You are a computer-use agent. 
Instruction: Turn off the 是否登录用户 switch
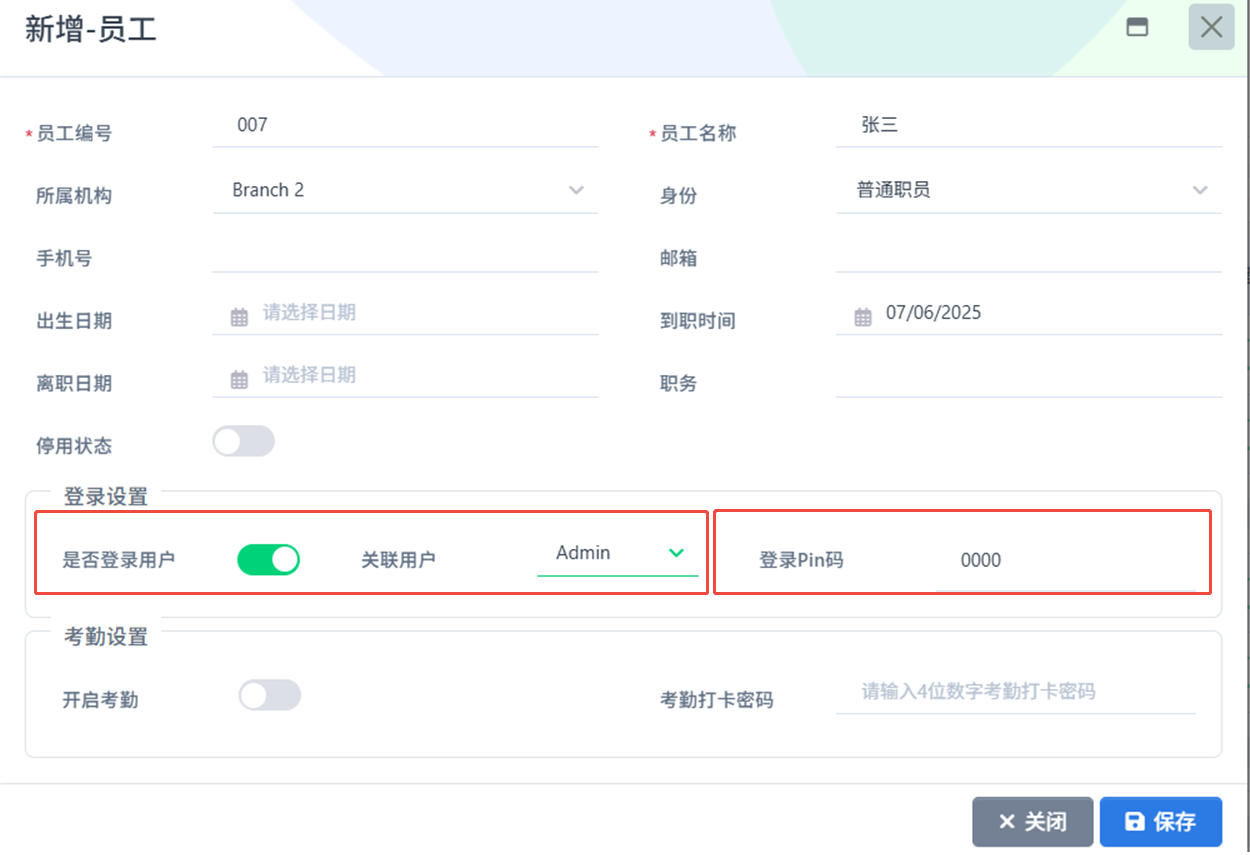click(268, 559)
